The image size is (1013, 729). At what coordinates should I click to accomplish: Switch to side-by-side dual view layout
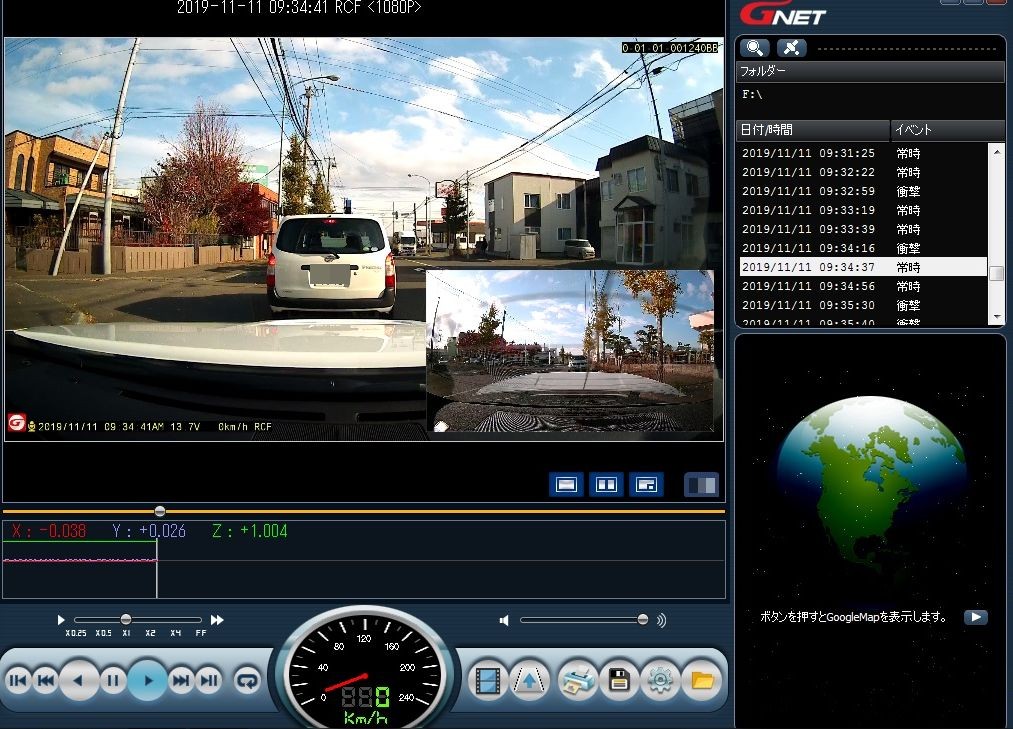click(606, 485)
